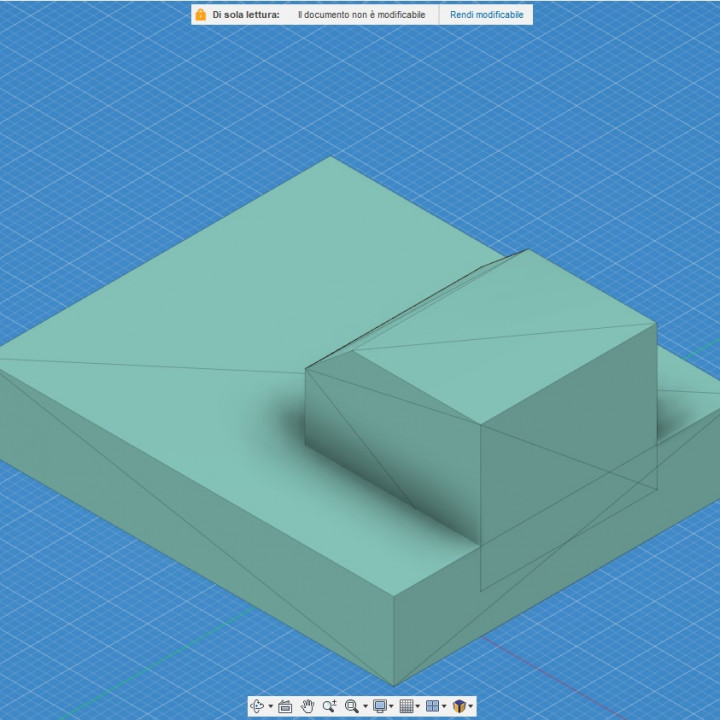Click the Zoom Window magnifier icon
Image resolution: width=720 pixels, height=720 pixels.
(x=351, y=706)
